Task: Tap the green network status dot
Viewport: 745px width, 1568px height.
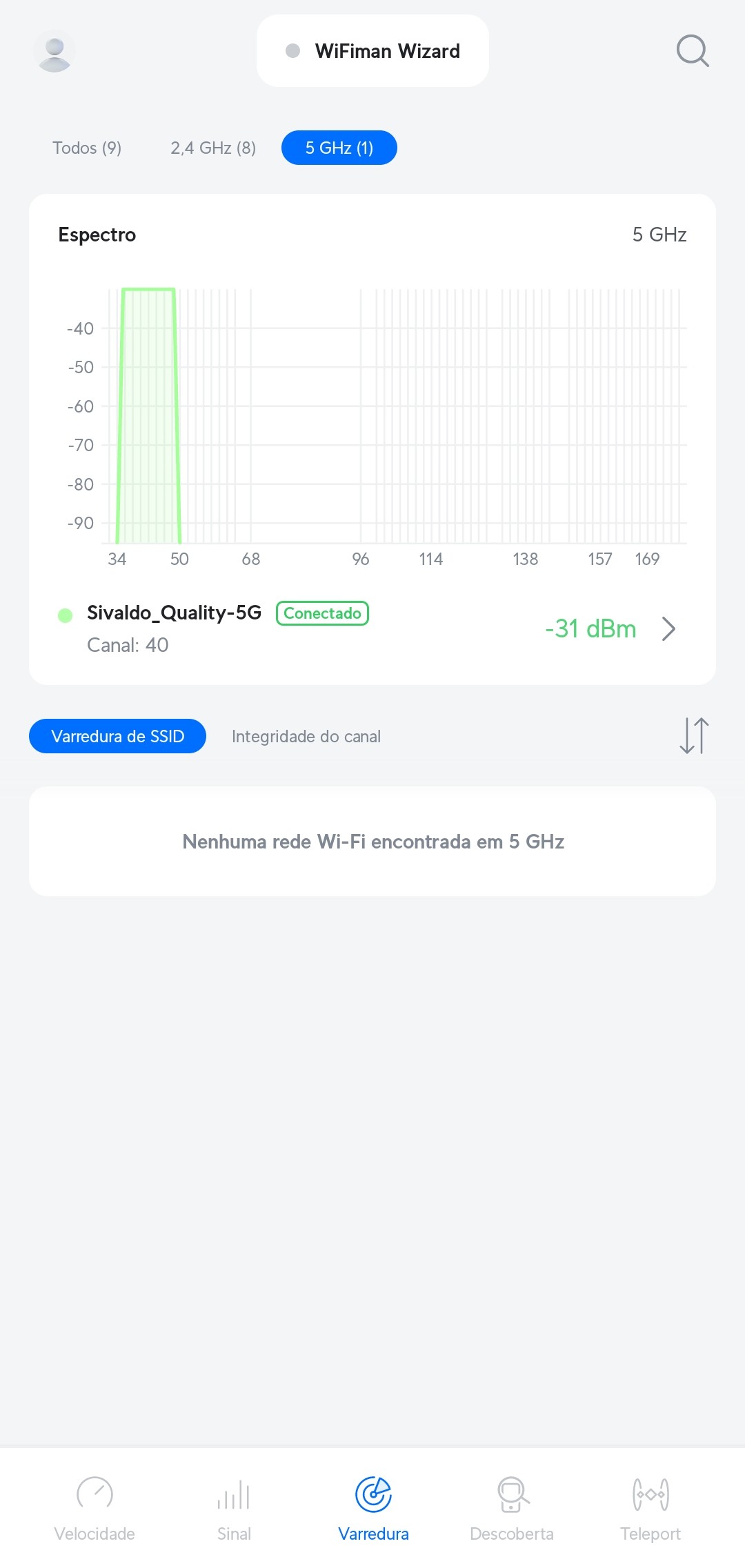Action: [x=66, y=615]
